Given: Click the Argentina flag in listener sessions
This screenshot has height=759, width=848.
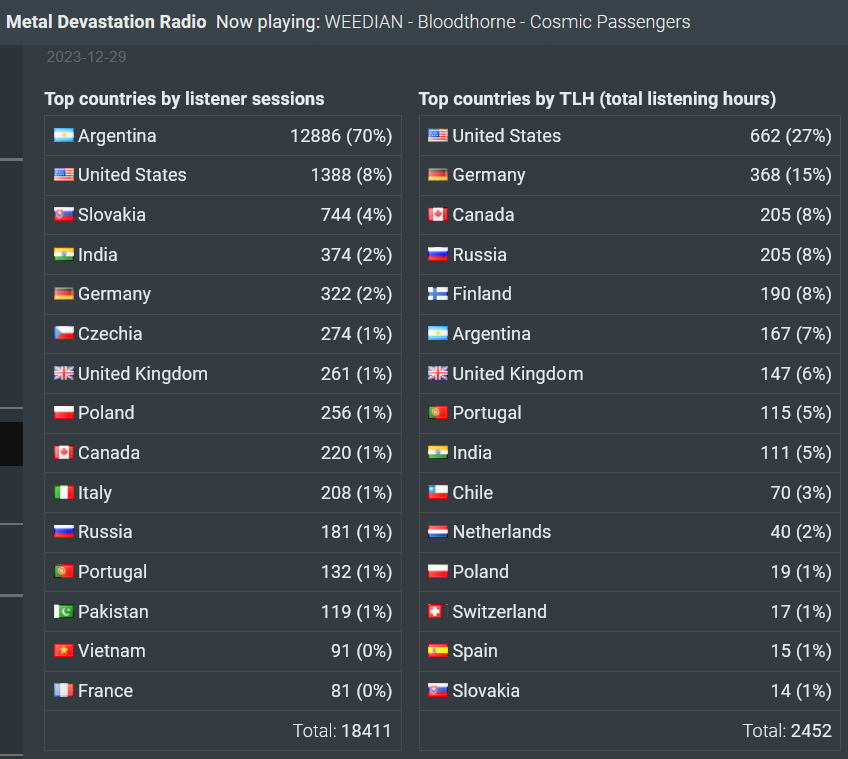Looking at the screenshot, I should click(x=64, y=135).
